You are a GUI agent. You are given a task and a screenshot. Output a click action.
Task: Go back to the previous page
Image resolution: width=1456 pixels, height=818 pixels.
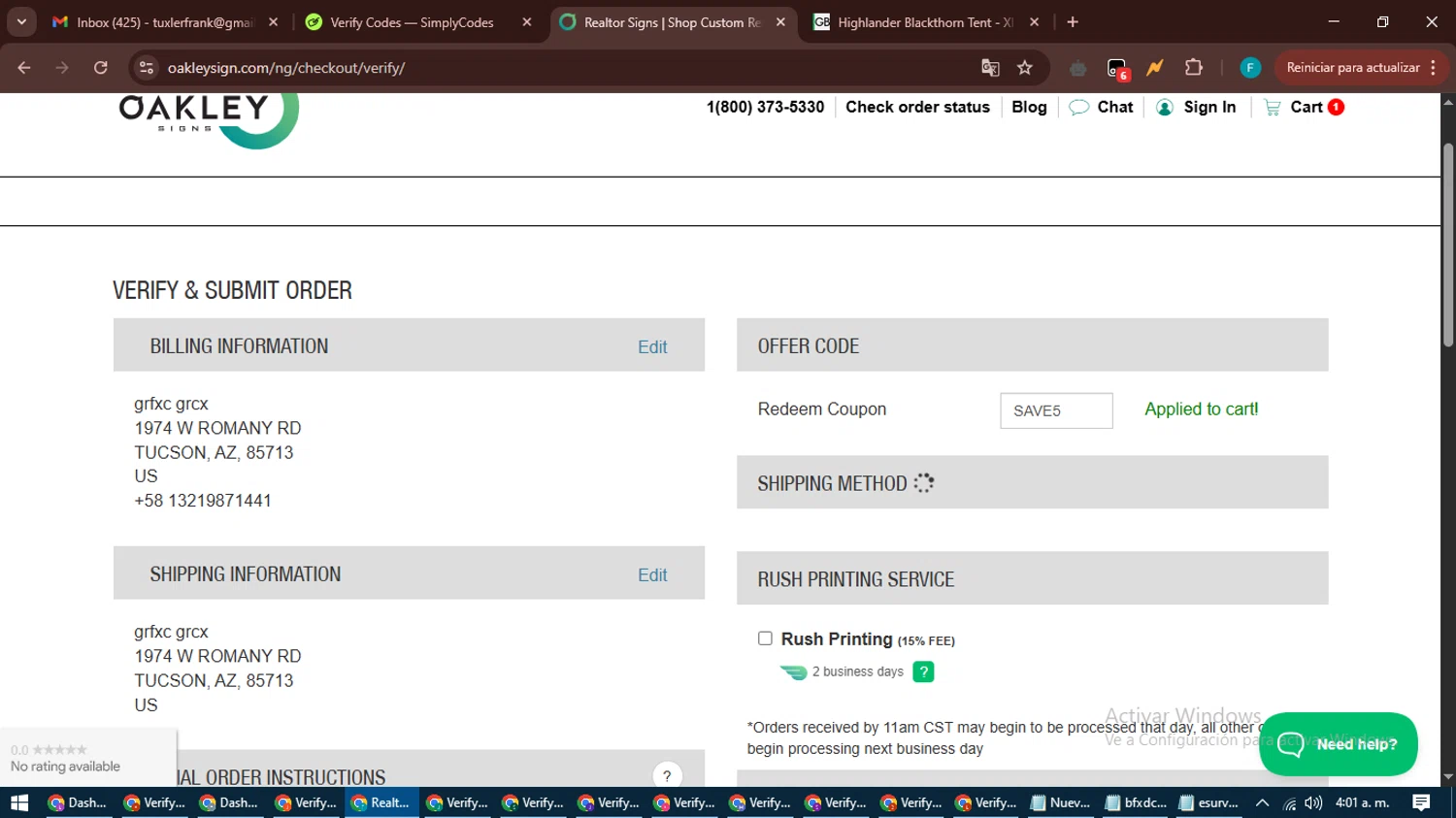pos(24,68)
